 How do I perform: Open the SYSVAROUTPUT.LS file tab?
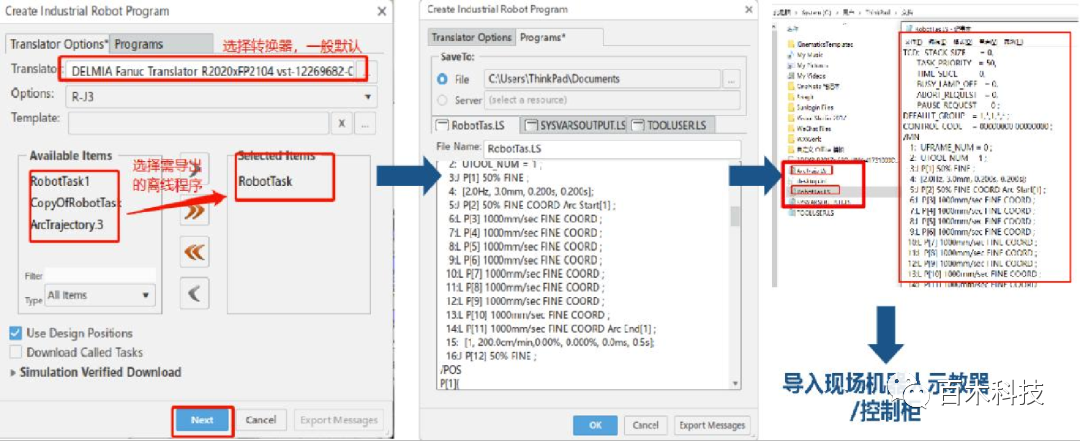(x=580, y=125)
